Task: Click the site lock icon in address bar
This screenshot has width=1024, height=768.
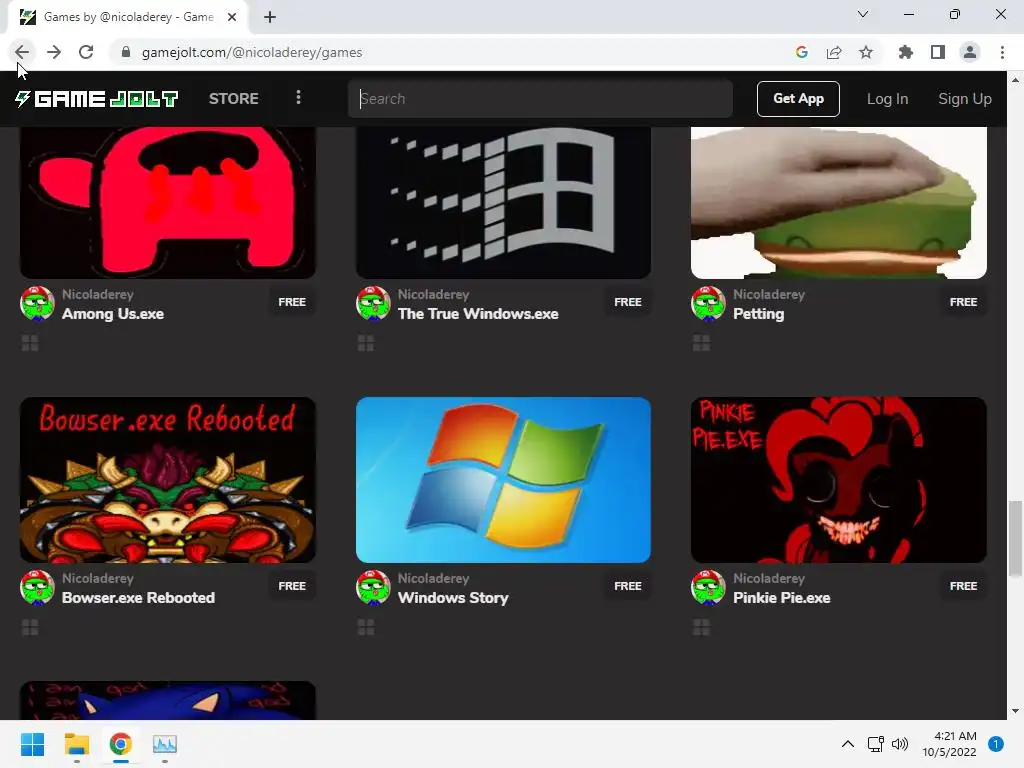Action: [126, 52]
